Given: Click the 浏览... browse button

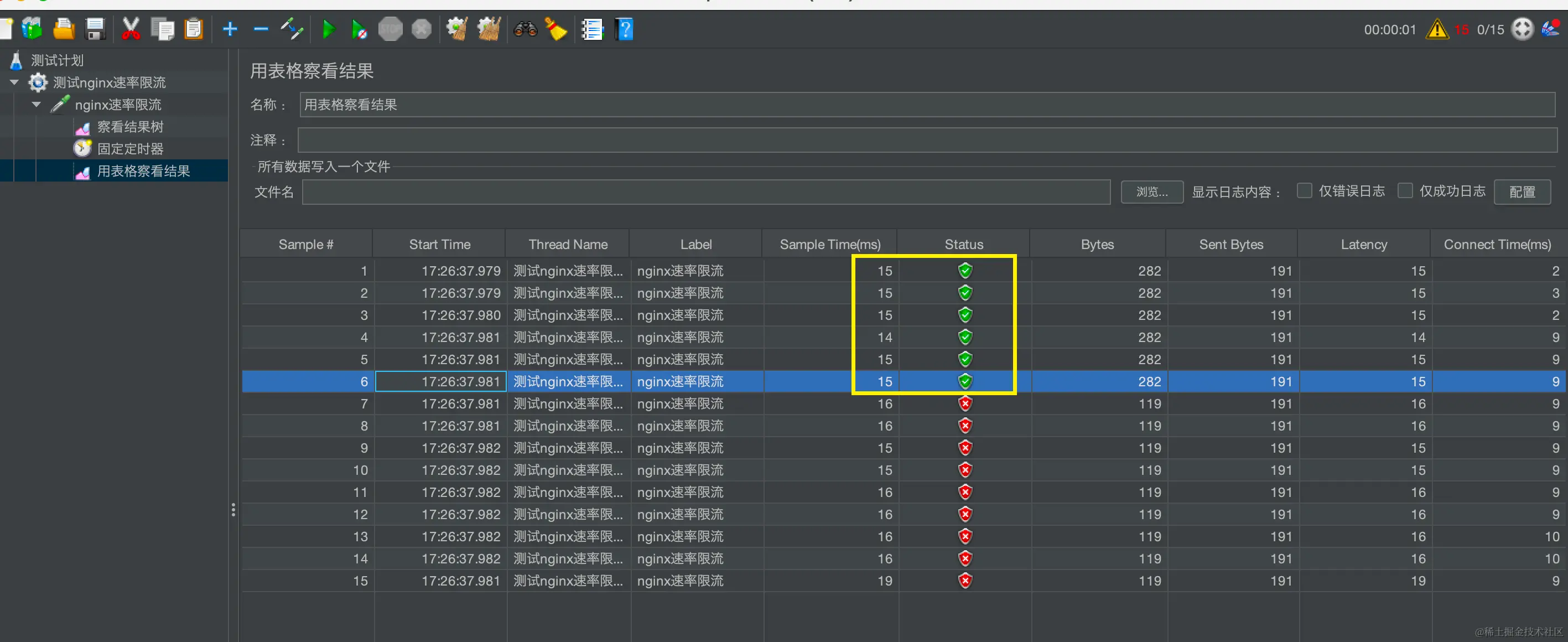Looking at the screenshot, I should (x=1151, y=192).
